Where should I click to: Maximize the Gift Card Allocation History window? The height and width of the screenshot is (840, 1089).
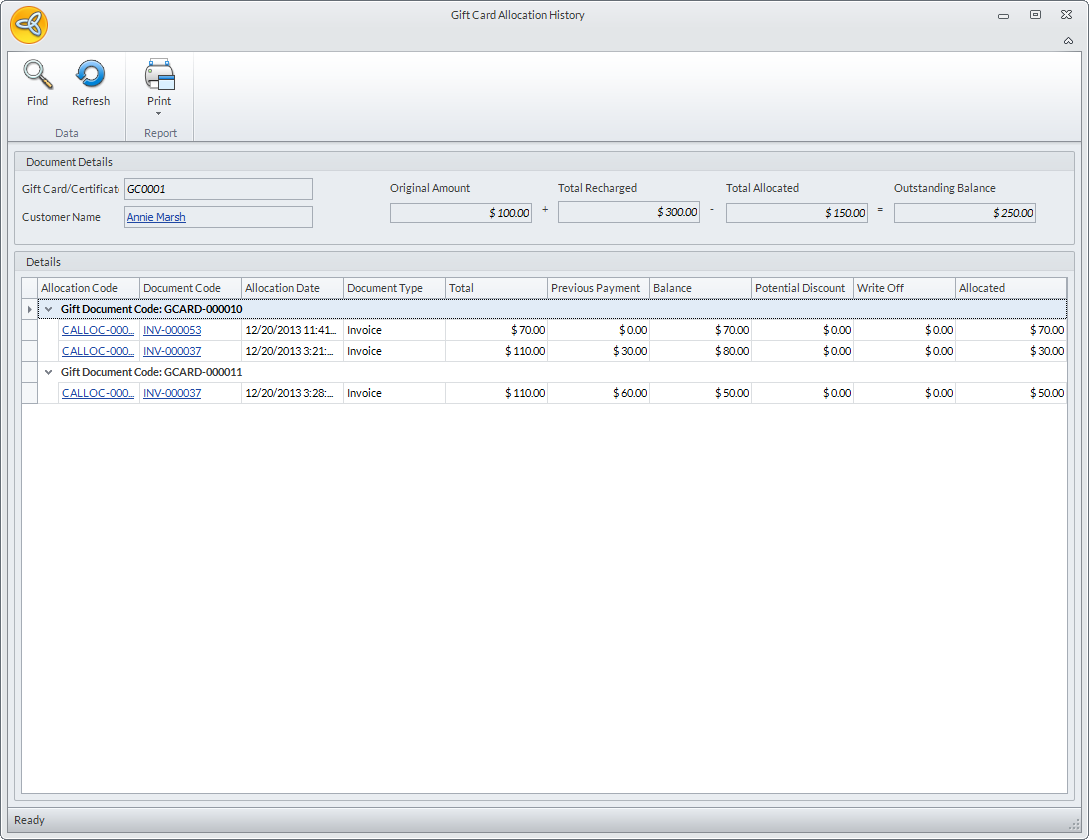coord(1035,15)
